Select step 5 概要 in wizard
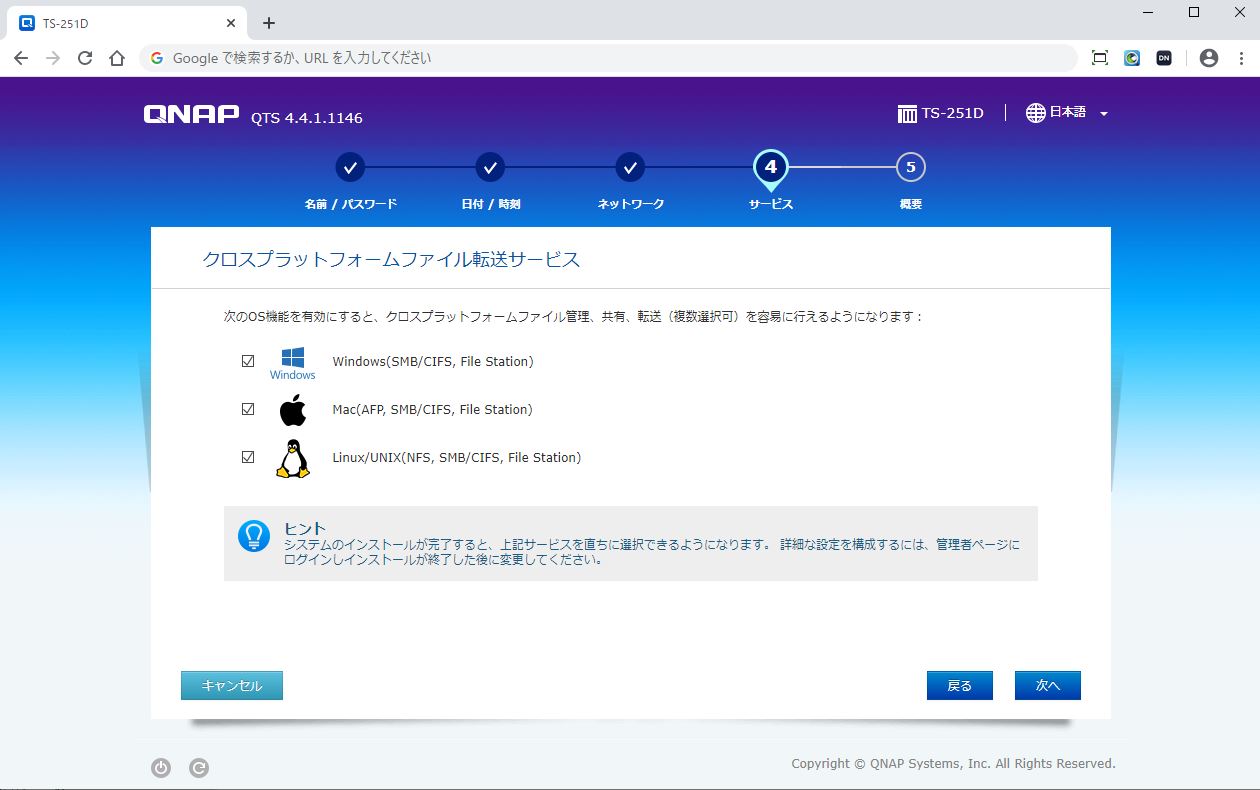Screen dimensions: 1260x790 click(910, 168)
